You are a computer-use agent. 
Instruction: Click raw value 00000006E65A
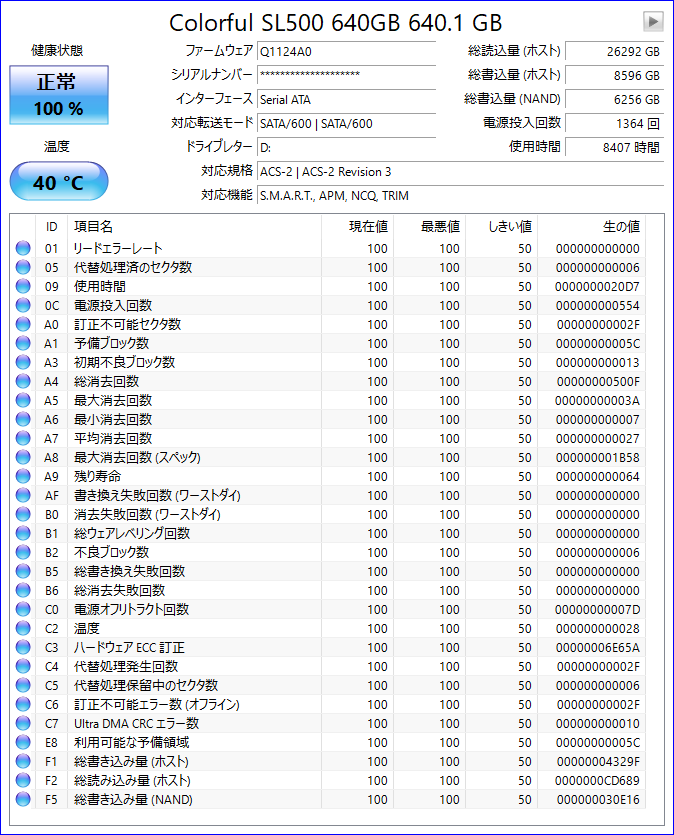(597, 648)
